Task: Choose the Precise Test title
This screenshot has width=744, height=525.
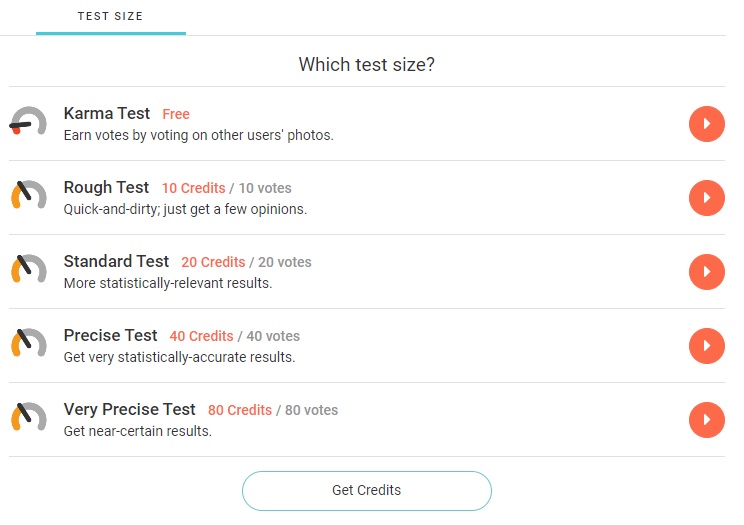Action: (110, 336)
